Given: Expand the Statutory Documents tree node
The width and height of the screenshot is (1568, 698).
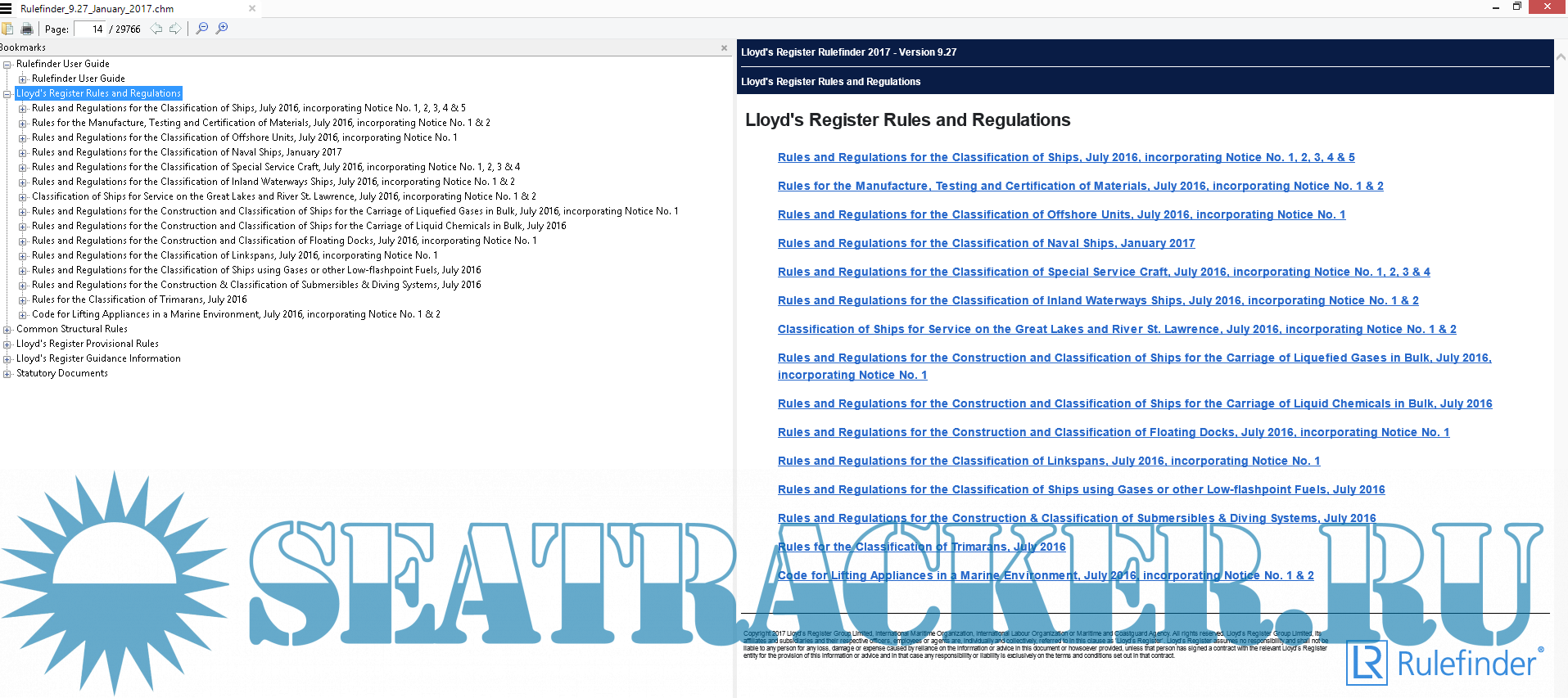Looking at the screenshot, I should pos(7,374).
